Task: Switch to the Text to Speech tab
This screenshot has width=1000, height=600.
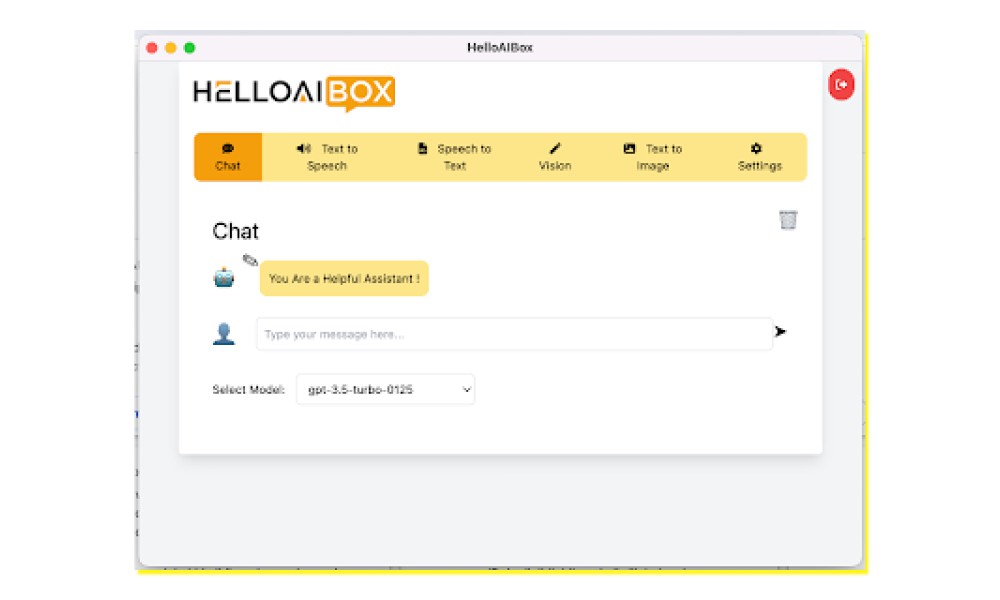Action: click(x=327, y=157)
